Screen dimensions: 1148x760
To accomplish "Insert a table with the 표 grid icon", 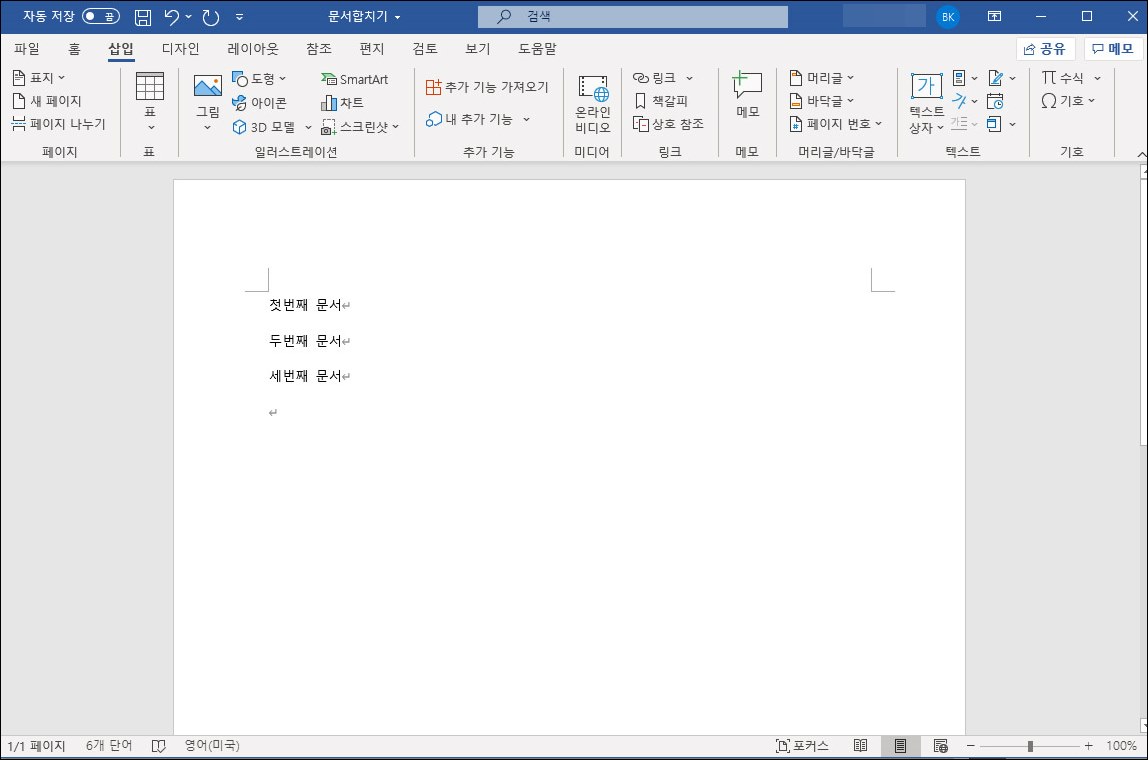I will [x=149, y=86].
